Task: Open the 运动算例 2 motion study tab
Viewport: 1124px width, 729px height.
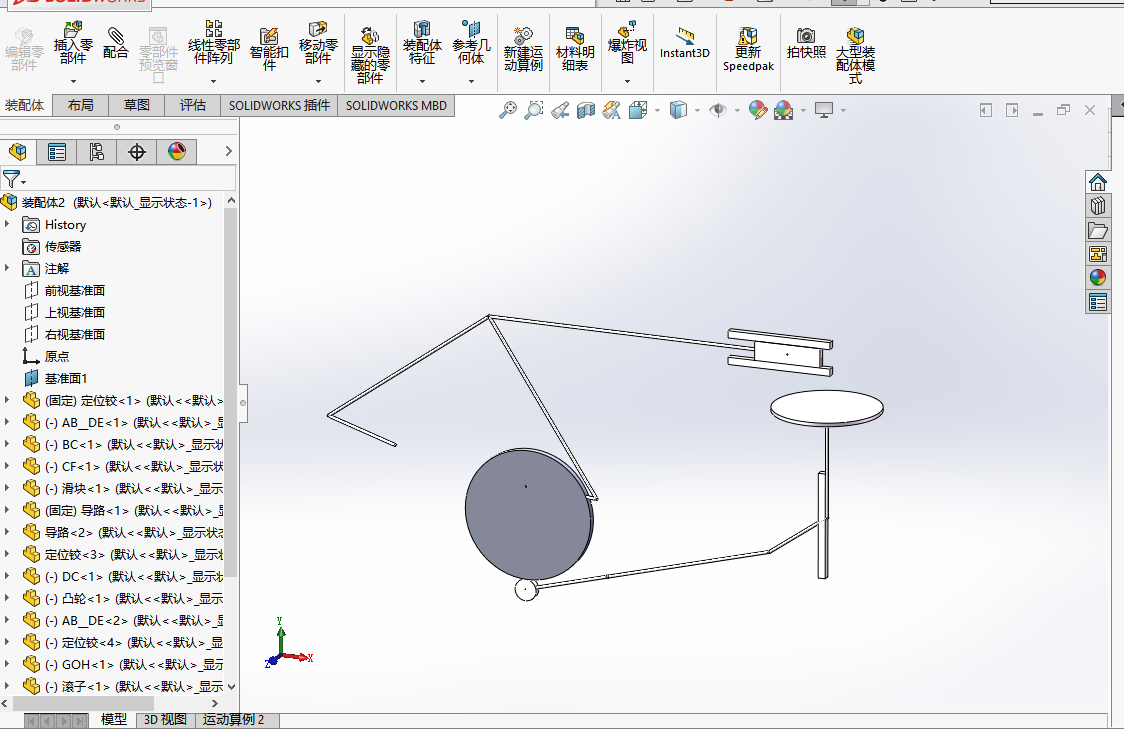Action: pos(233,720)
